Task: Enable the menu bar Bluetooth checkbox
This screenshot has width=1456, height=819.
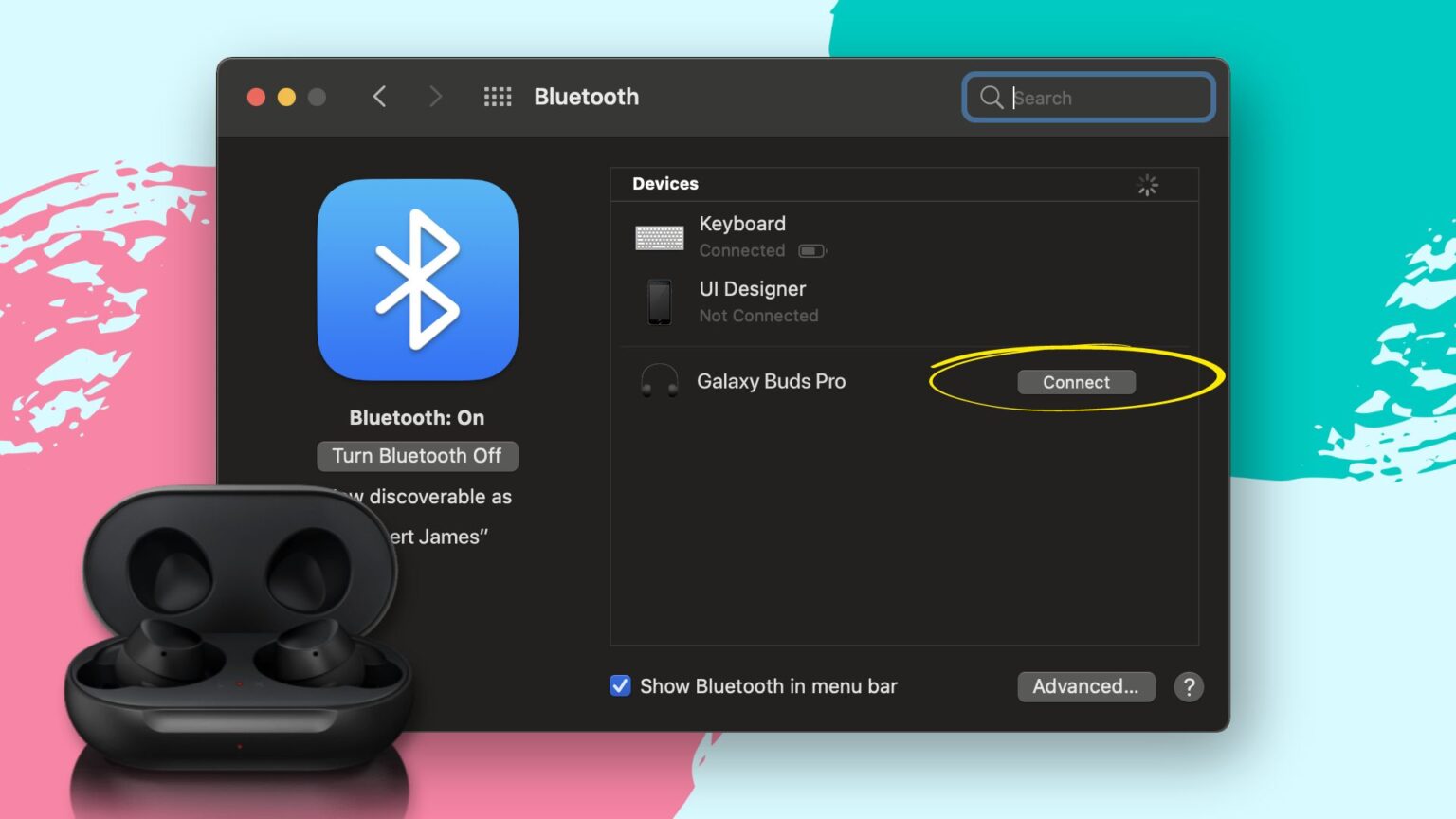Action: click(620, 685)
